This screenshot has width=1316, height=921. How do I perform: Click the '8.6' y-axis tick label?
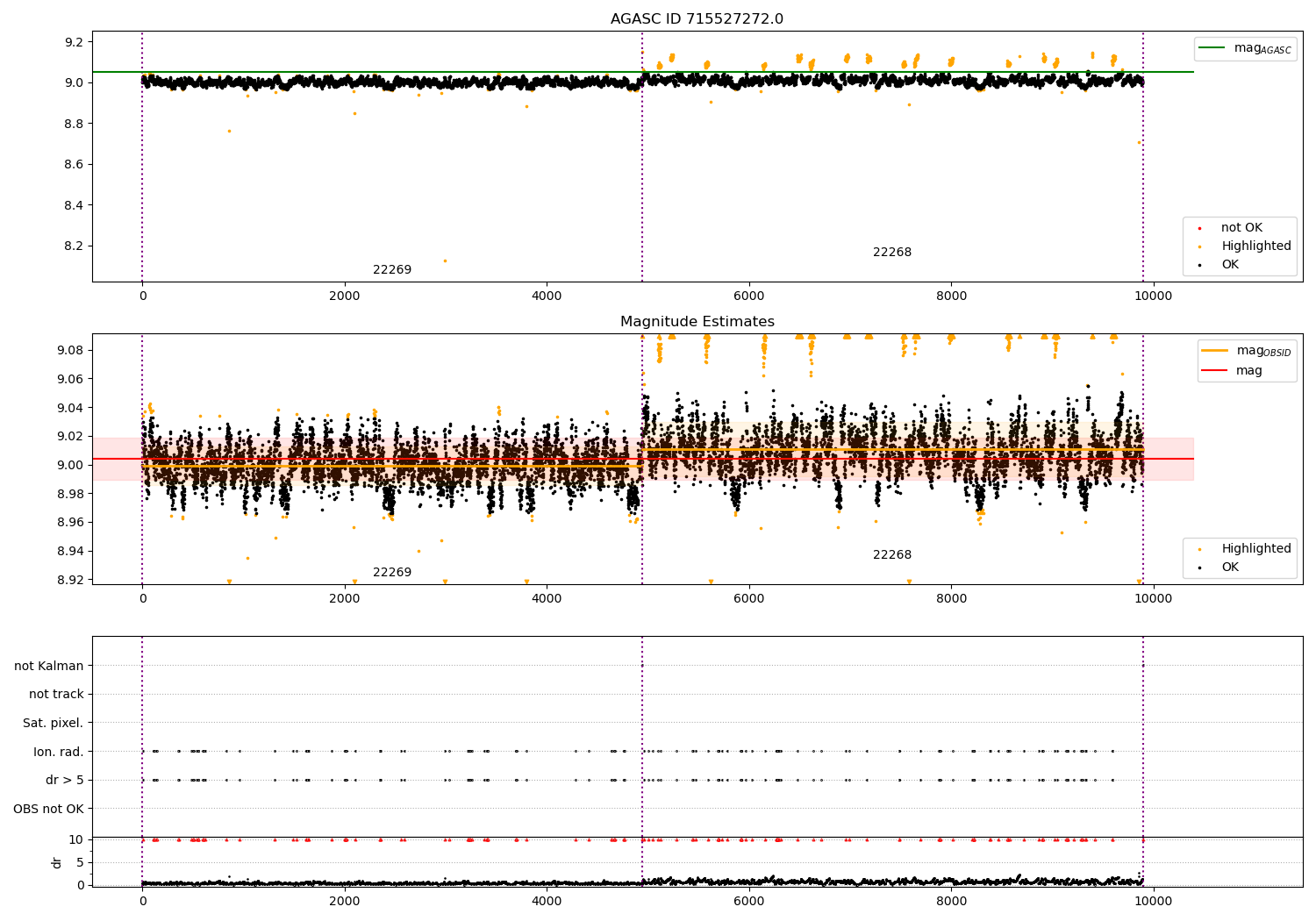74,165
